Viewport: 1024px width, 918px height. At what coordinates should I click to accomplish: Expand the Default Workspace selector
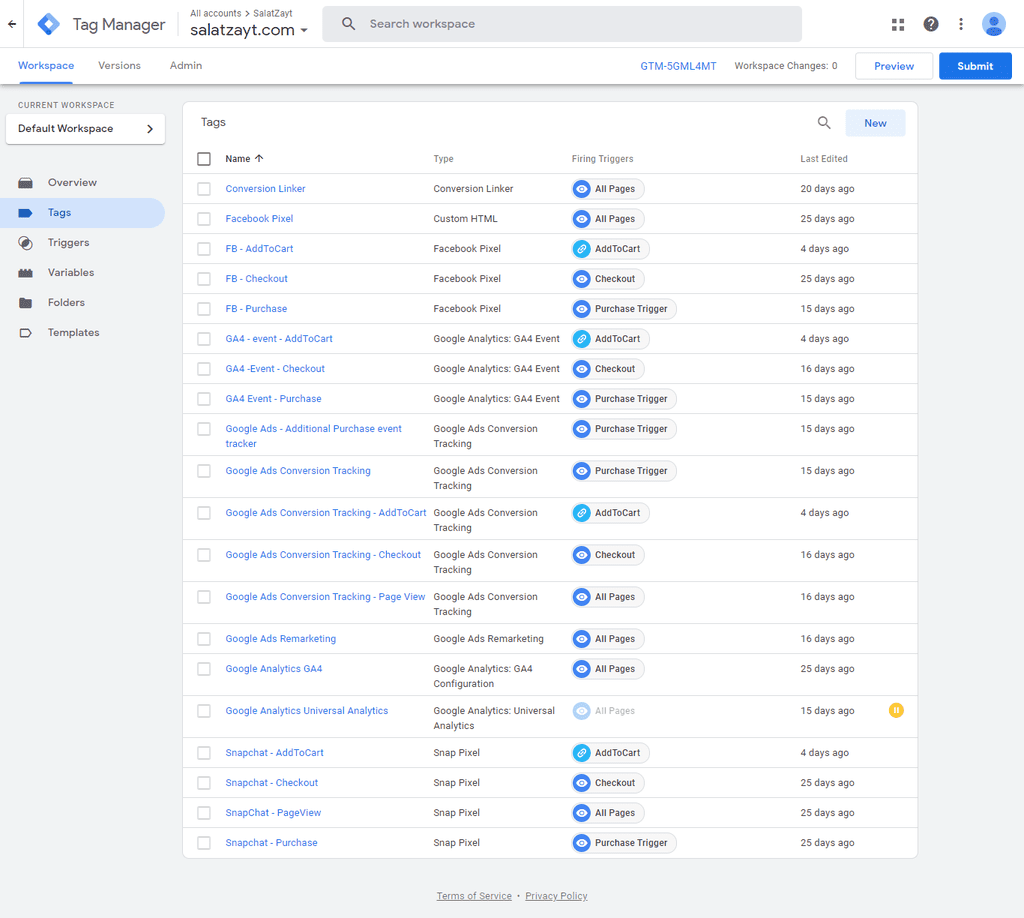pos(85,129)
